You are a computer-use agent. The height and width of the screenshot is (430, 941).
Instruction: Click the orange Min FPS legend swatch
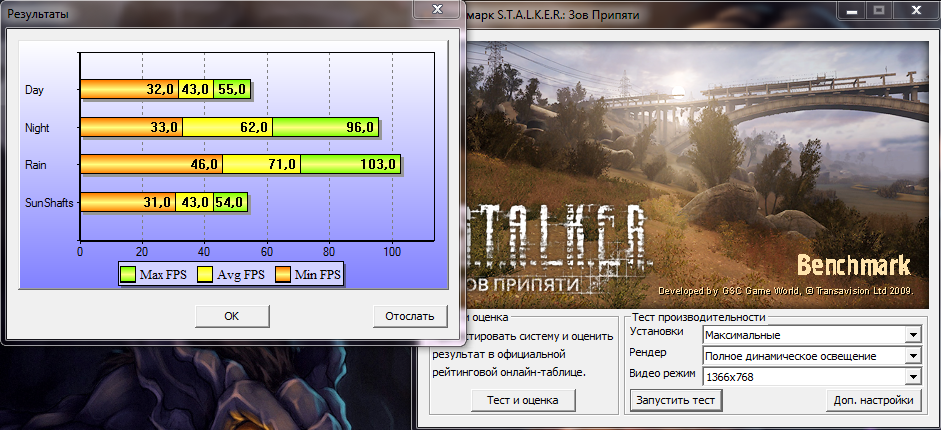pyautogui.click(x=283, y=275)
